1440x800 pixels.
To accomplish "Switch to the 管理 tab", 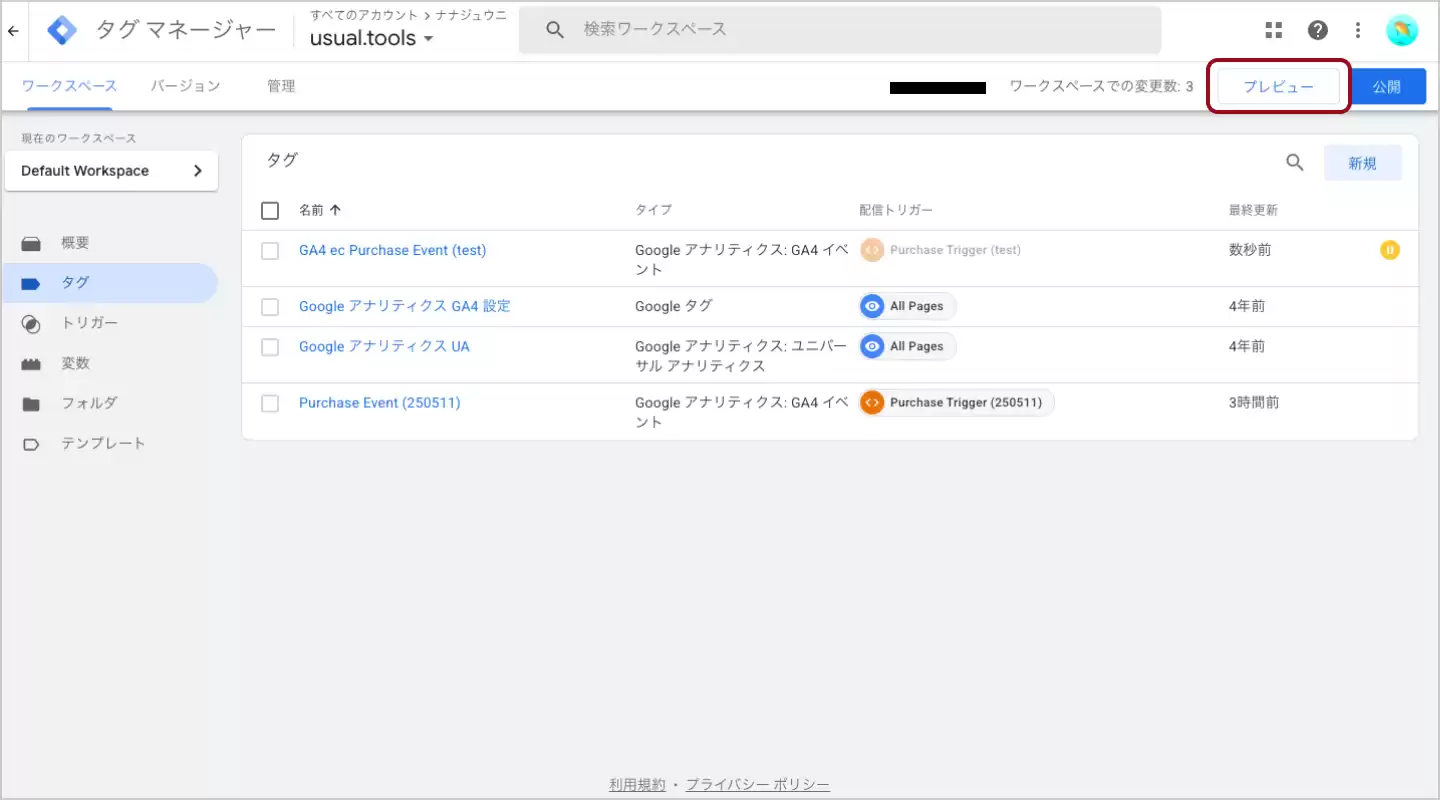I will pyautogui.click(x=281, y=86).
